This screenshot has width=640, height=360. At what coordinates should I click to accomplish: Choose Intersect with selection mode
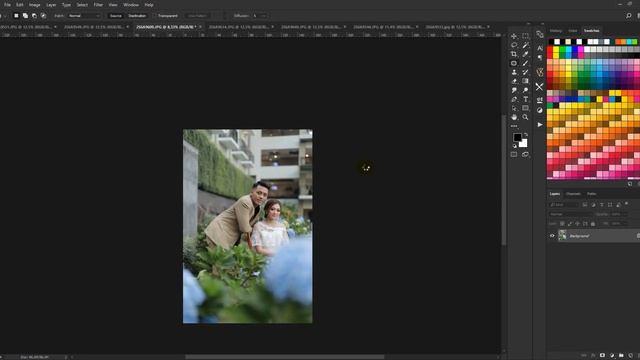43,16
